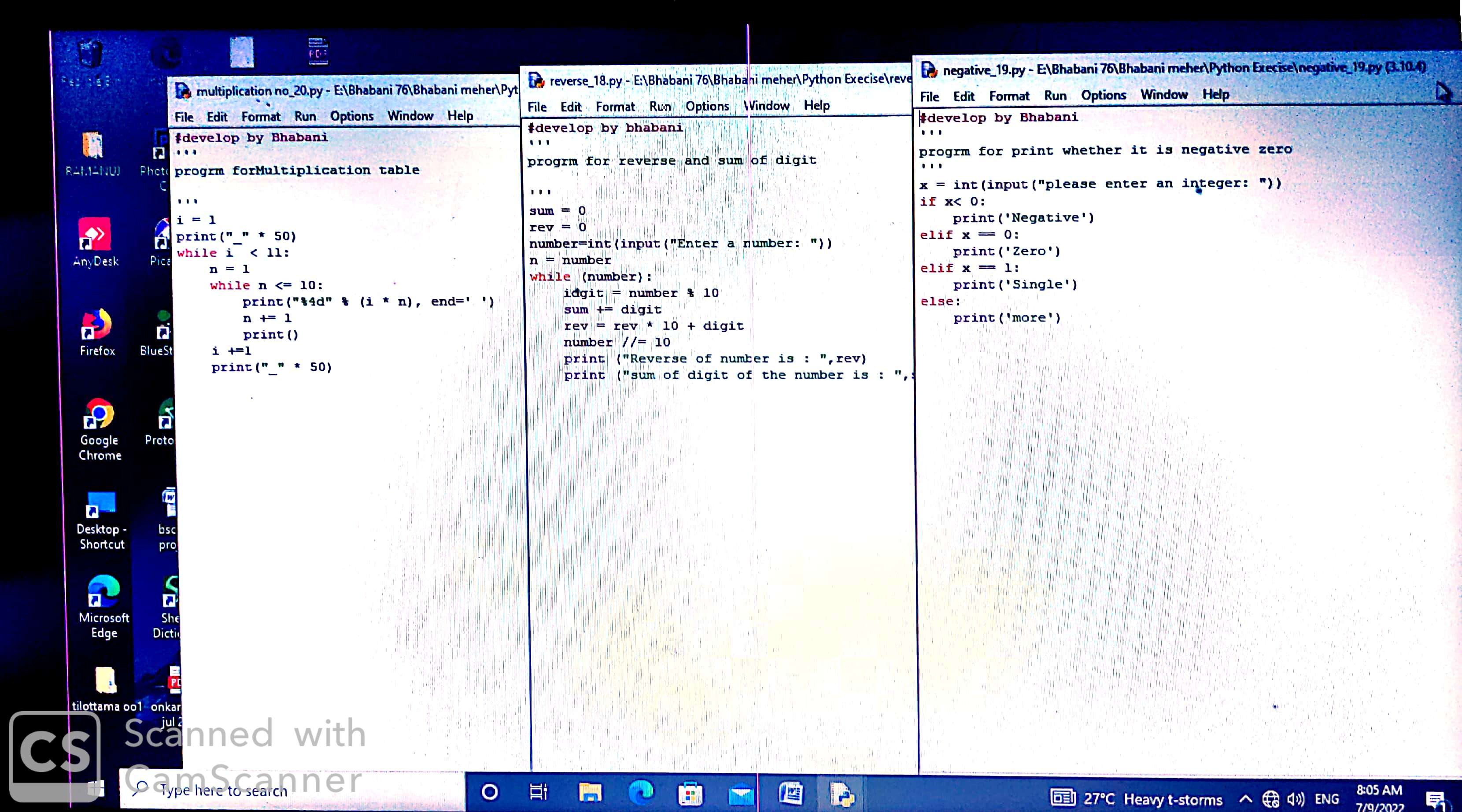Open Format menu in reverse_18.py window
The image size is (1462, 812).
[x=615, y=107]
